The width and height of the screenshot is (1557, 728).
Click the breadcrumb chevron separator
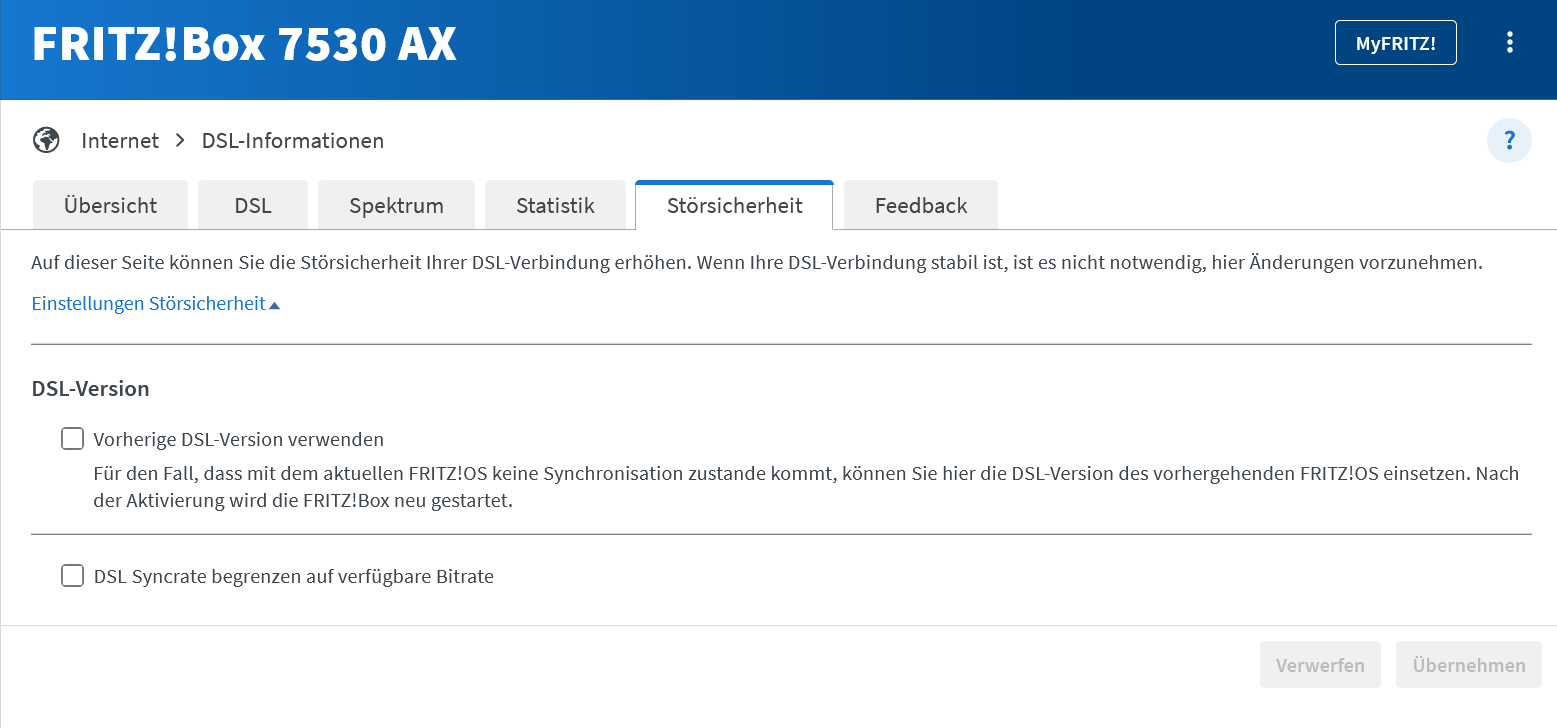[x=181, y=141]
